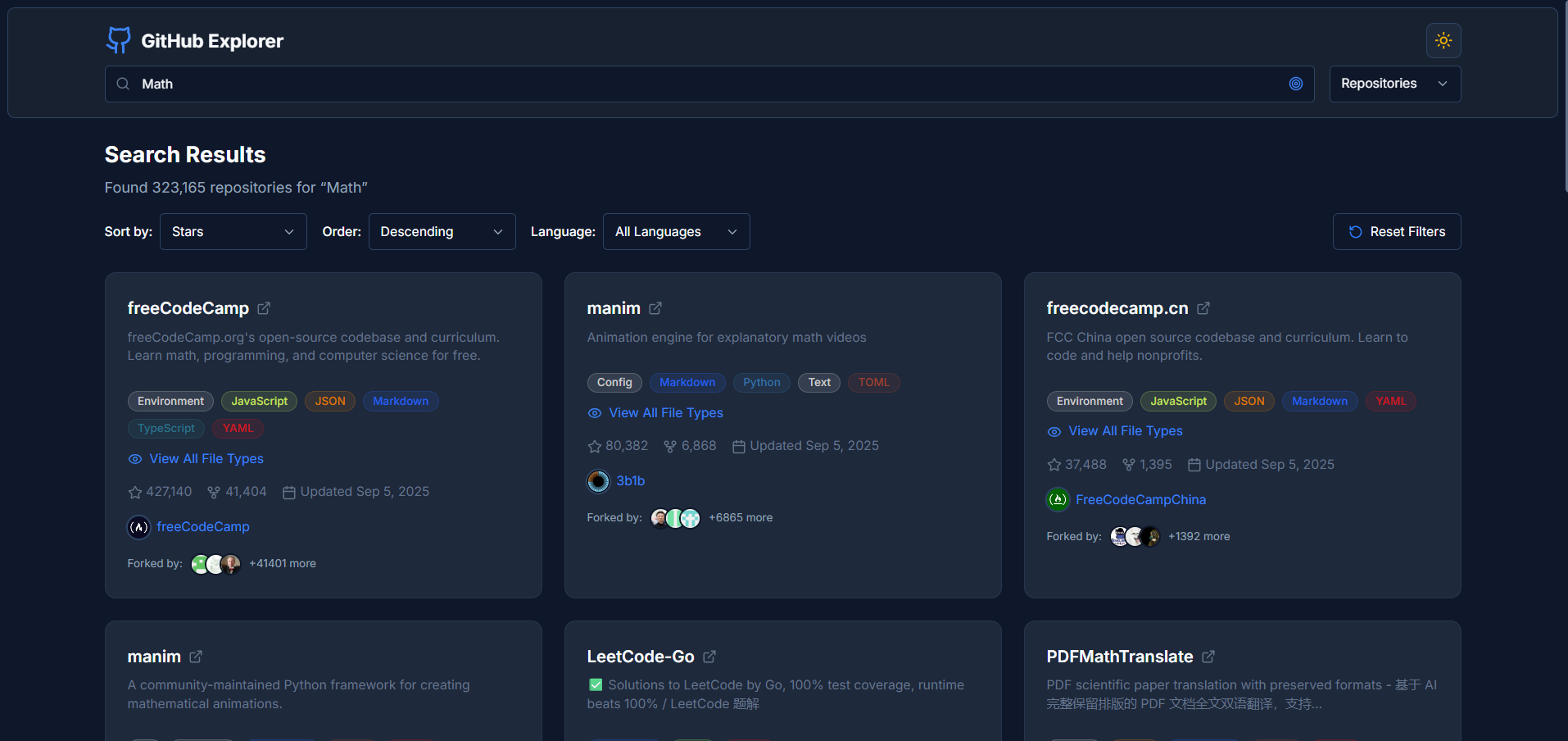Click the eye icon on manim's View All File Types
The image size is (1568, 741).
[595, 413]
